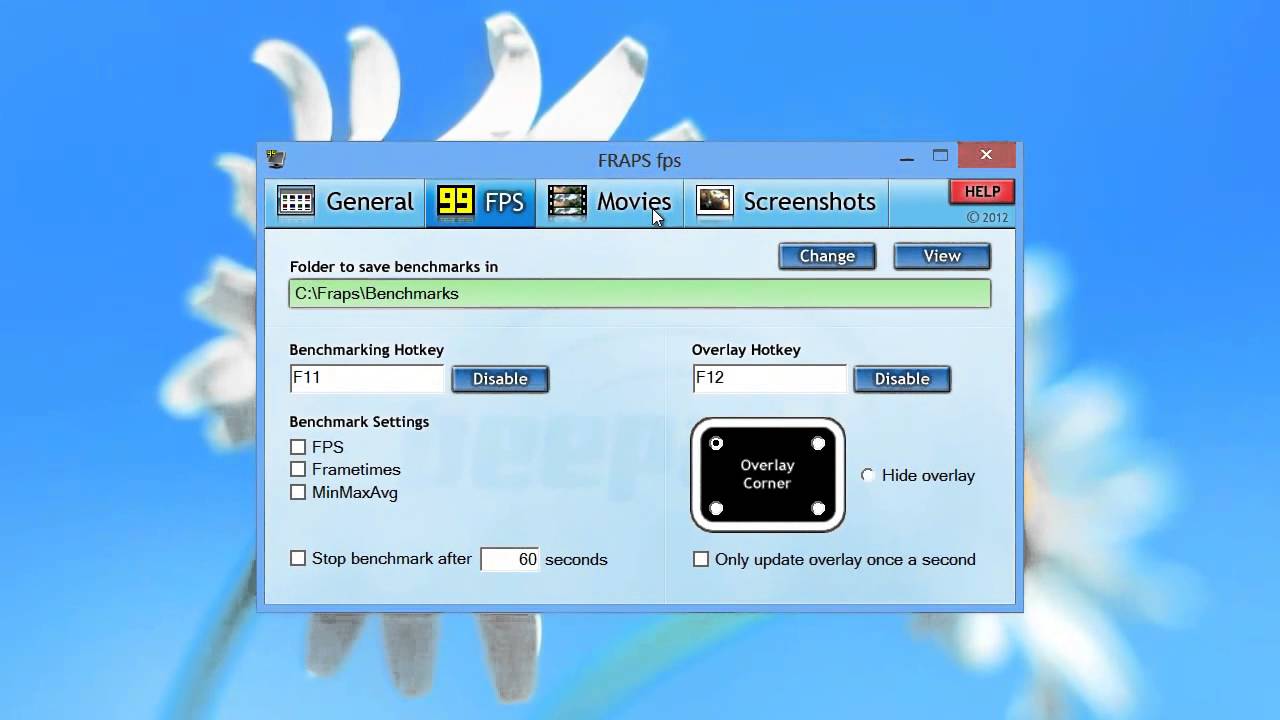Click the benchmark seconds field showing 60
Screen dimensions: 1280x720
510,559
